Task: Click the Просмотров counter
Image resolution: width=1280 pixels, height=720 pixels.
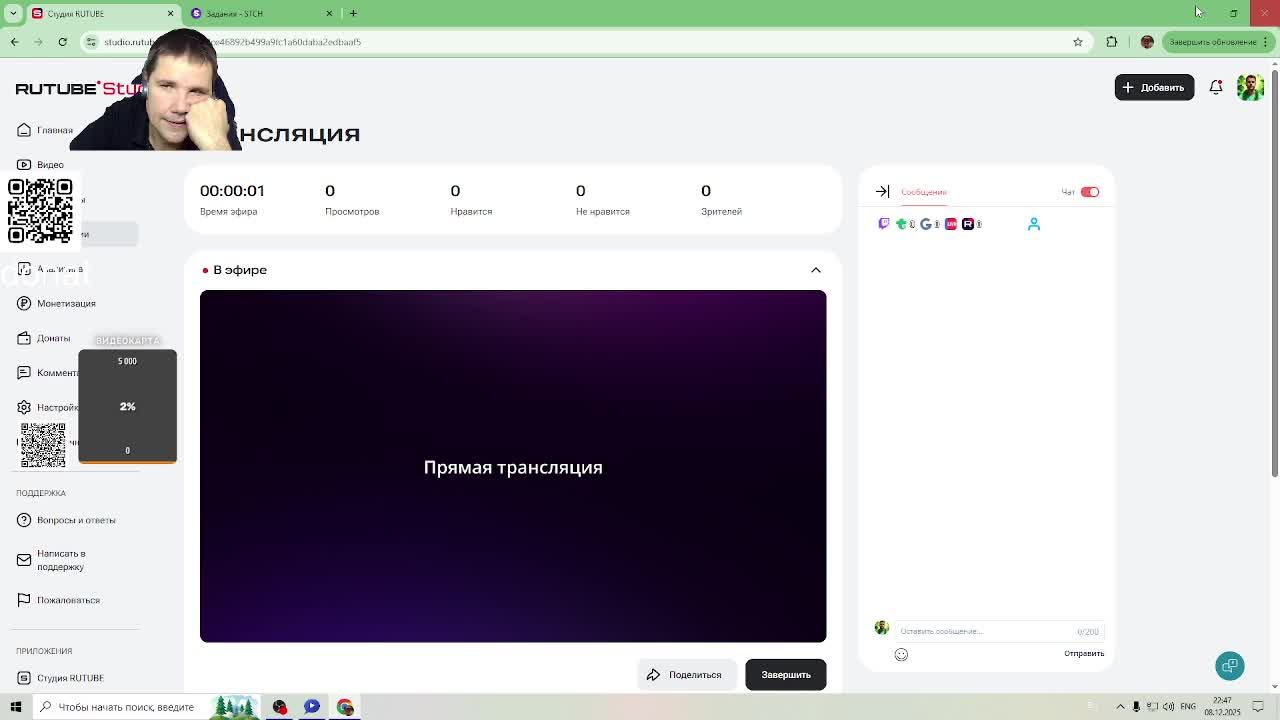Action: (x=352, y=200)
